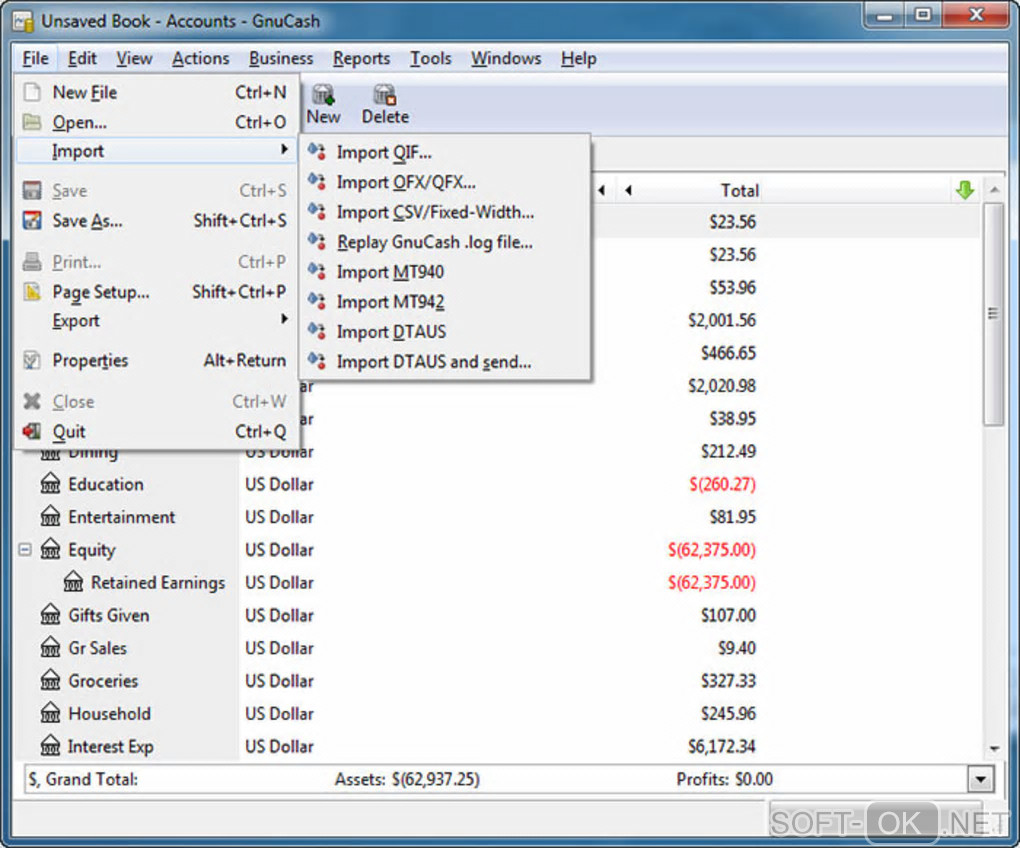Screen dimensions: 1020x848
Task: Click the Replay GnuCash .log file icon
Action: pos(317,241)
